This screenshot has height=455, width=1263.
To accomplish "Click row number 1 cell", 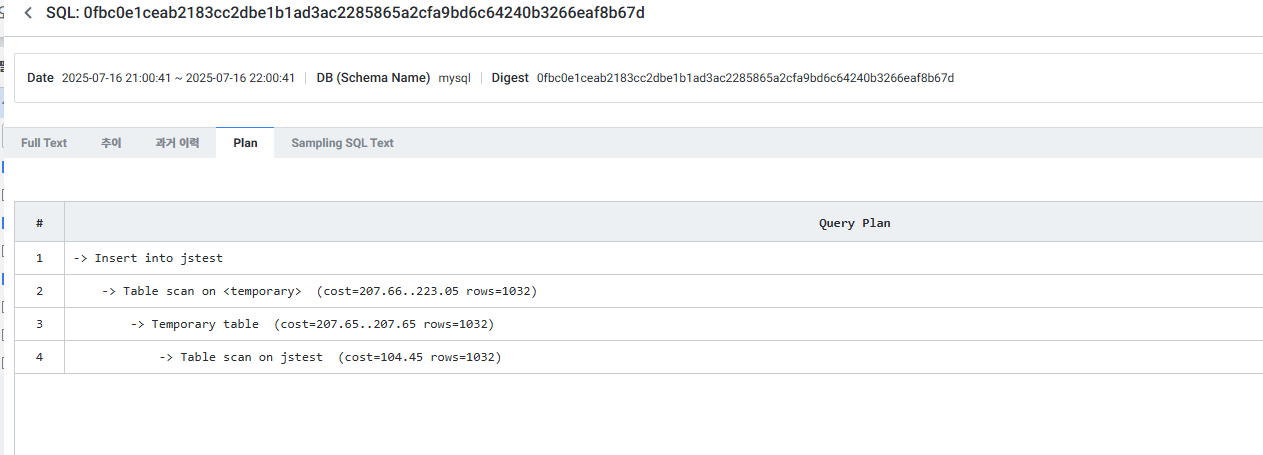I will pyautogui.click(x=39, y=258).
